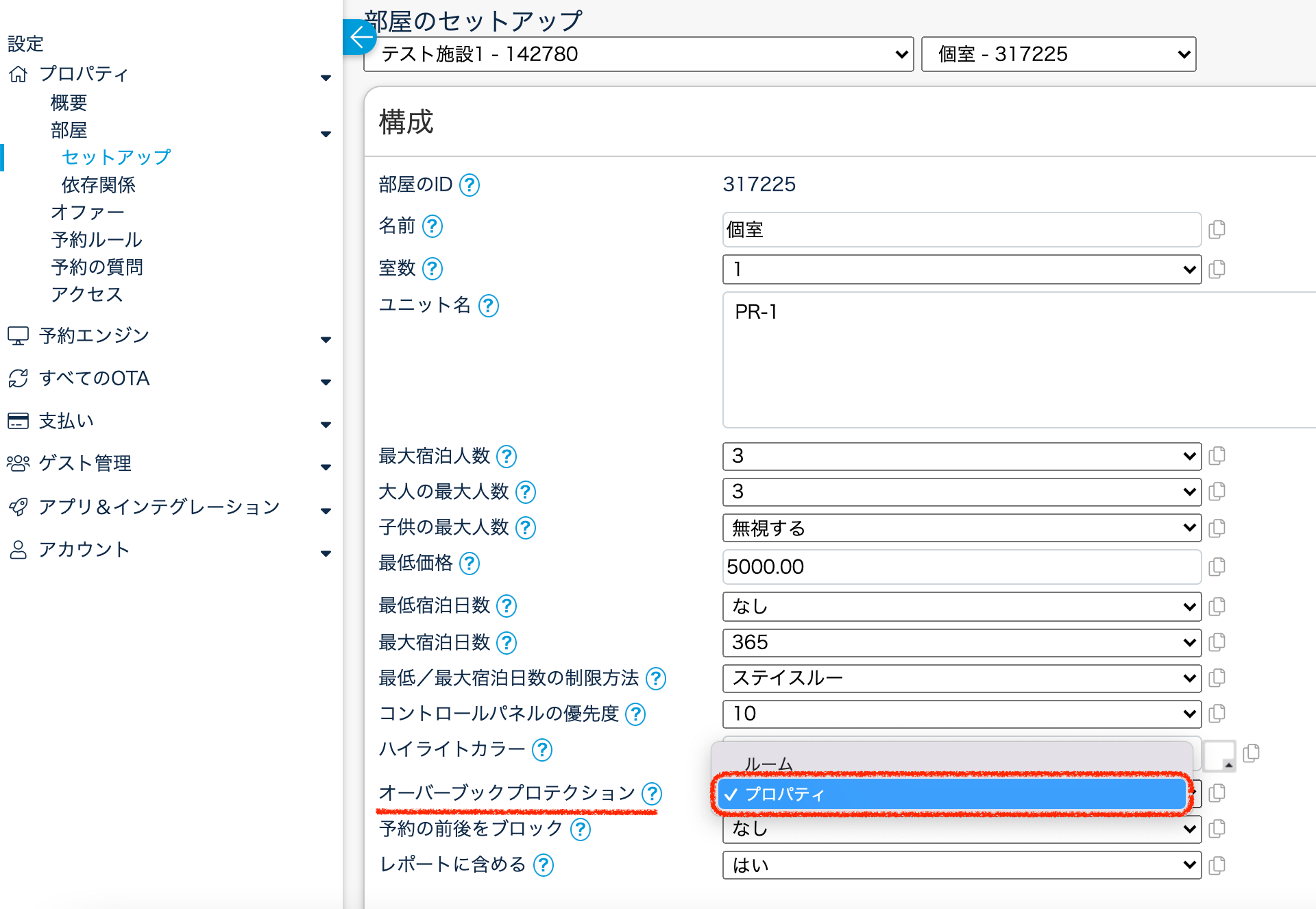This screenshot has height=909, width=1316.
Task: Click the ハイライトカラー color swatch
Action: pyautogui.click(x=1219, y=755)
